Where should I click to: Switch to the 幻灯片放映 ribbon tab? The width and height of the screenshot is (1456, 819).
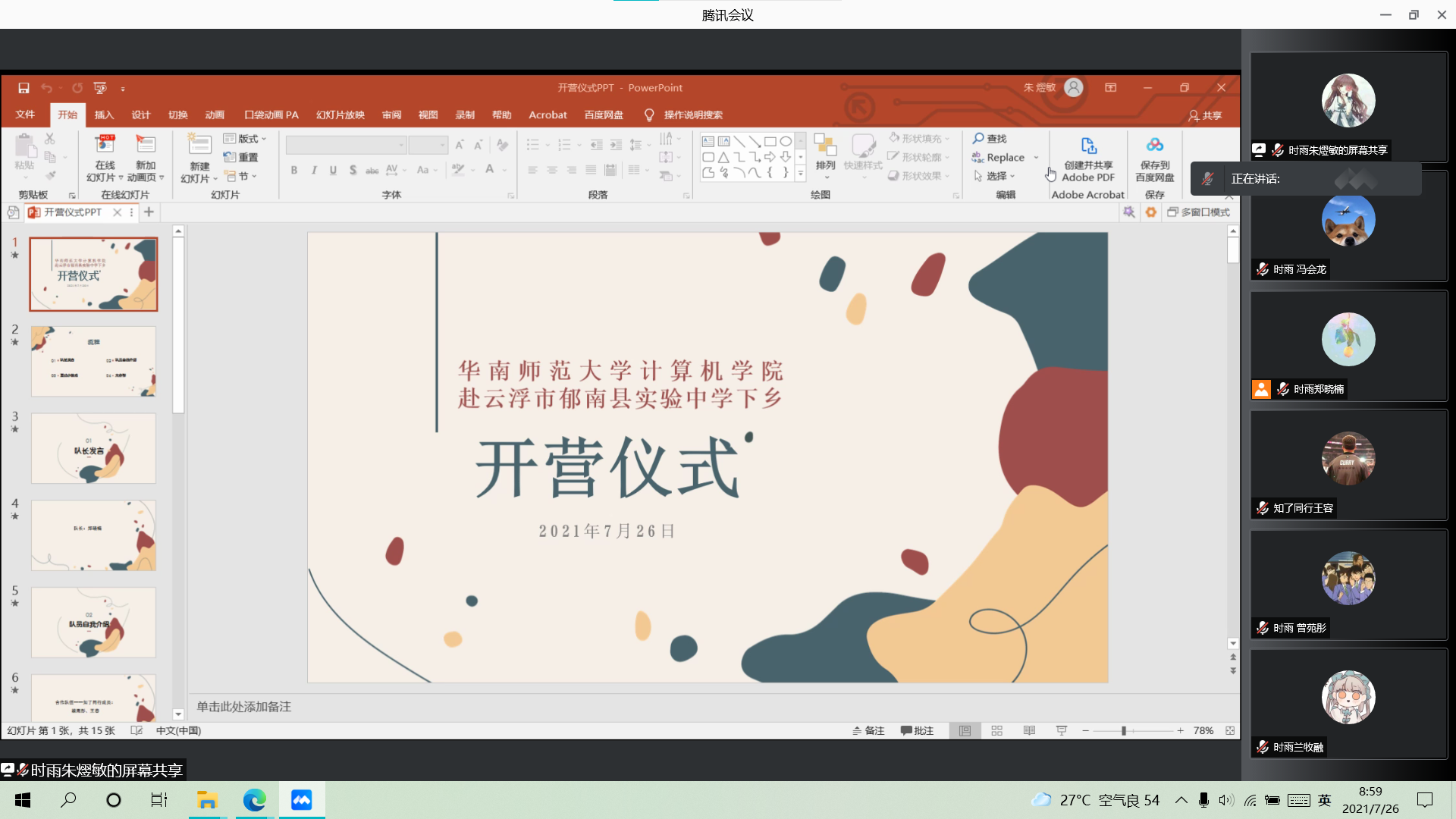[340, 115]
